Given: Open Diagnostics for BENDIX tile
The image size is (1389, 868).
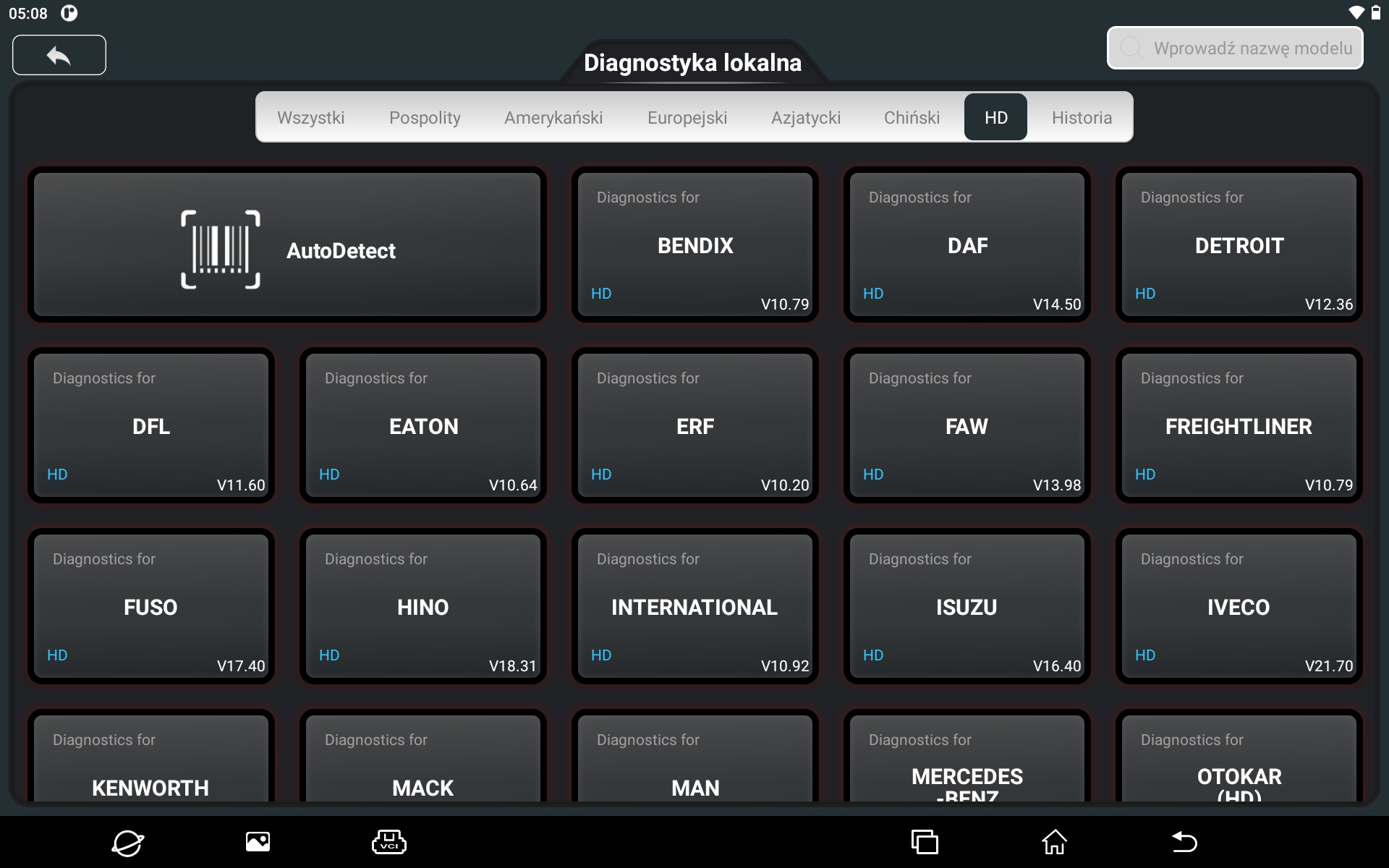Looking at the screenshot, I should [x=694, y=244].
